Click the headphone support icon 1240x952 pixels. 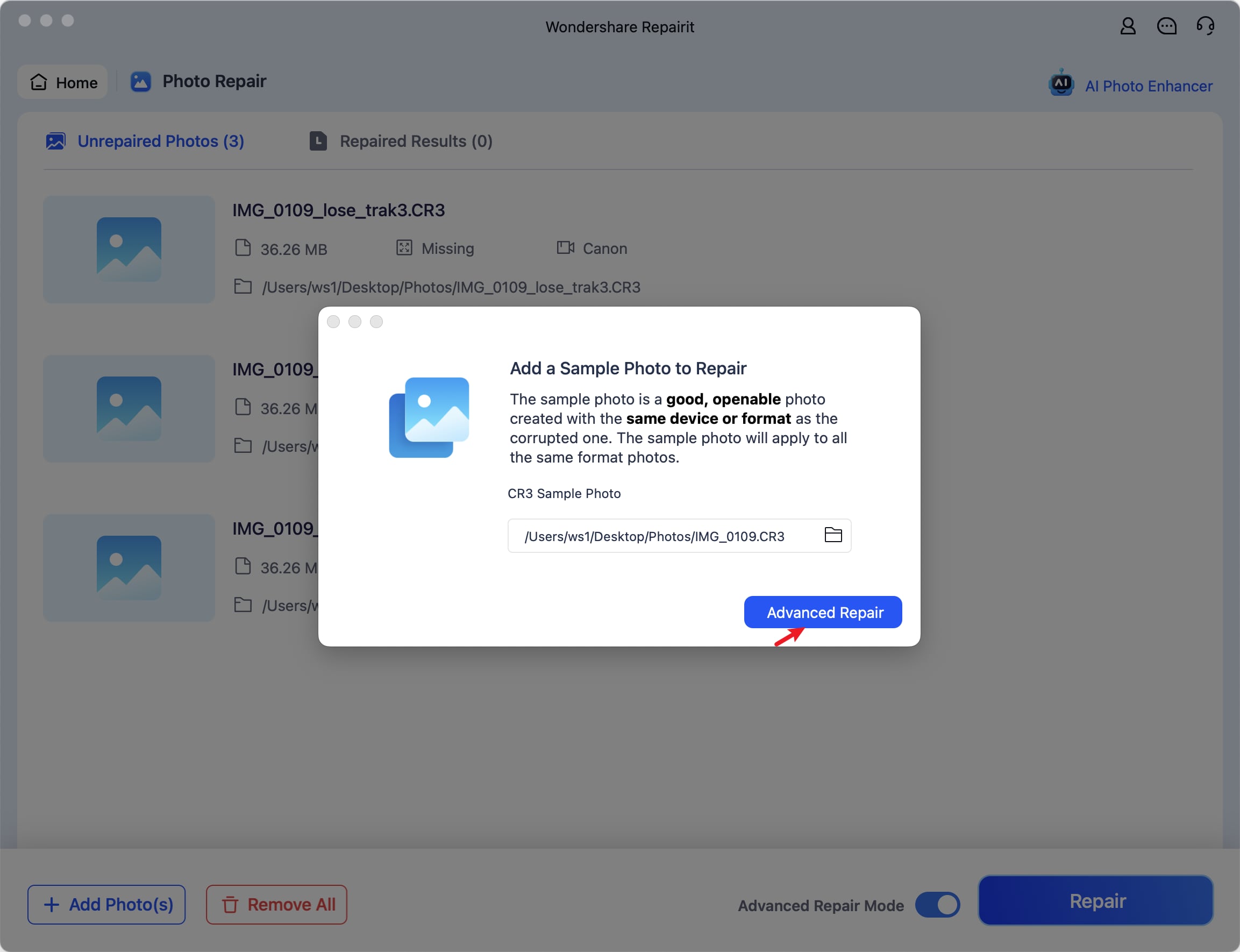tap(1205, 26)
